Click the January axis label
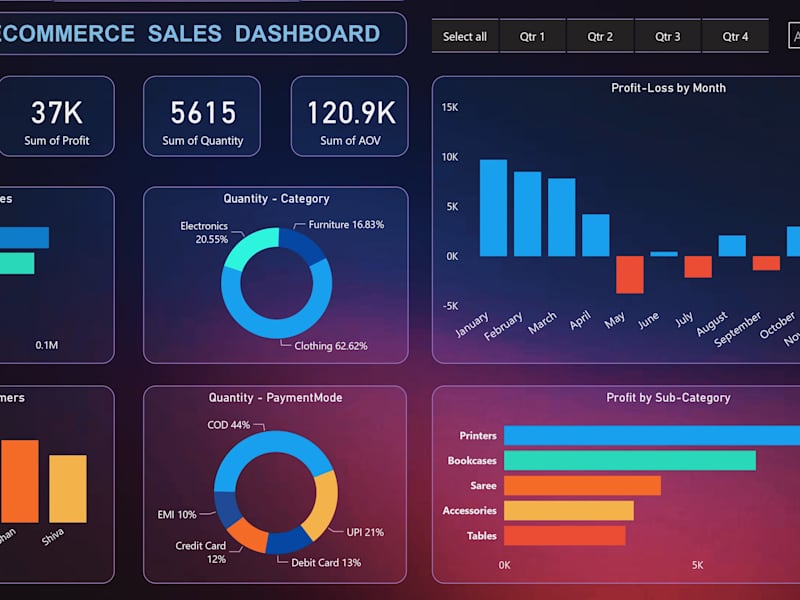Viewport: 800px width, 600px height. point(472,324)
